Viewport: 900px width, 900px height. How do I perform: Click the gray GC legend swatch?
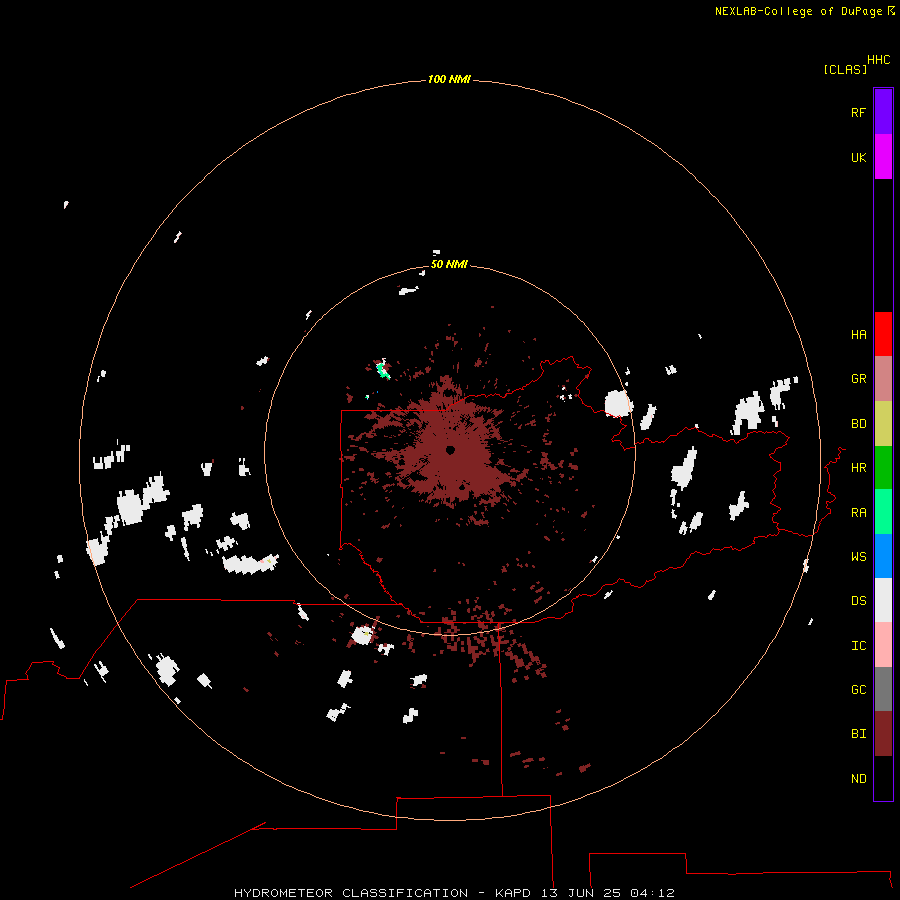(x=883, y=689)
